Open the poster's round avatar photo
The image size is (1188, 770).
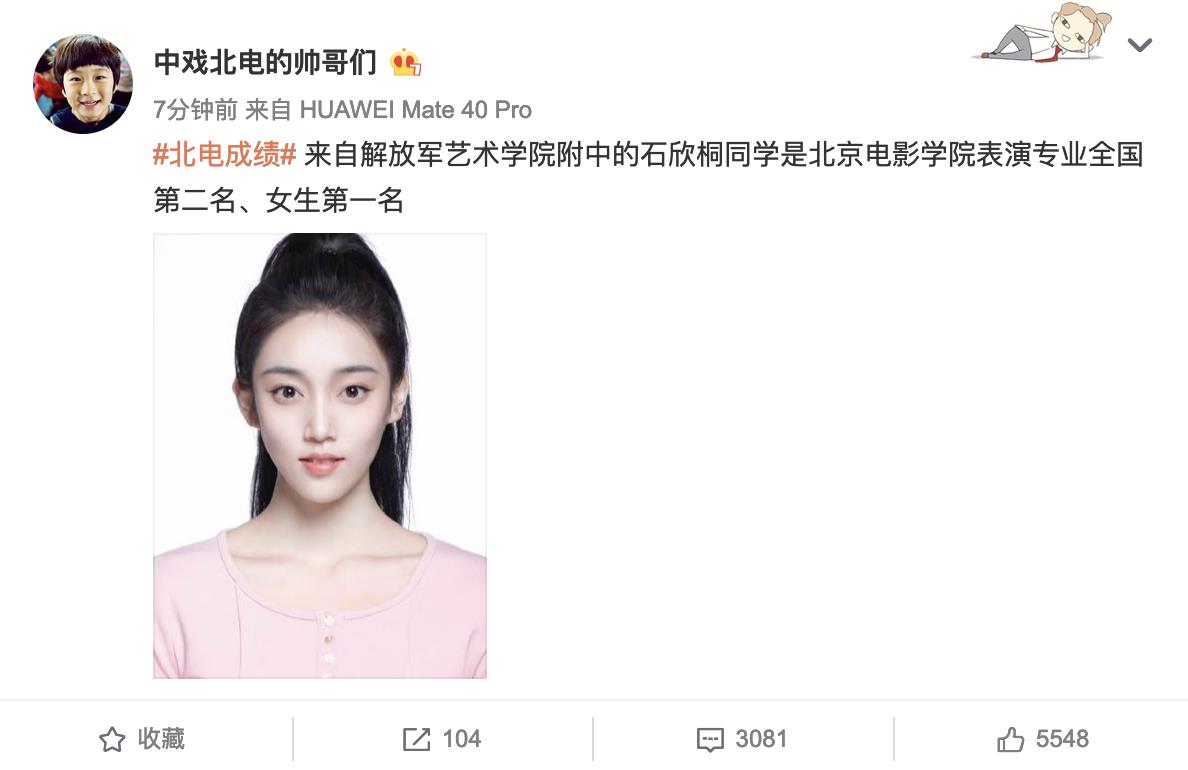click(x=83, y=83)
